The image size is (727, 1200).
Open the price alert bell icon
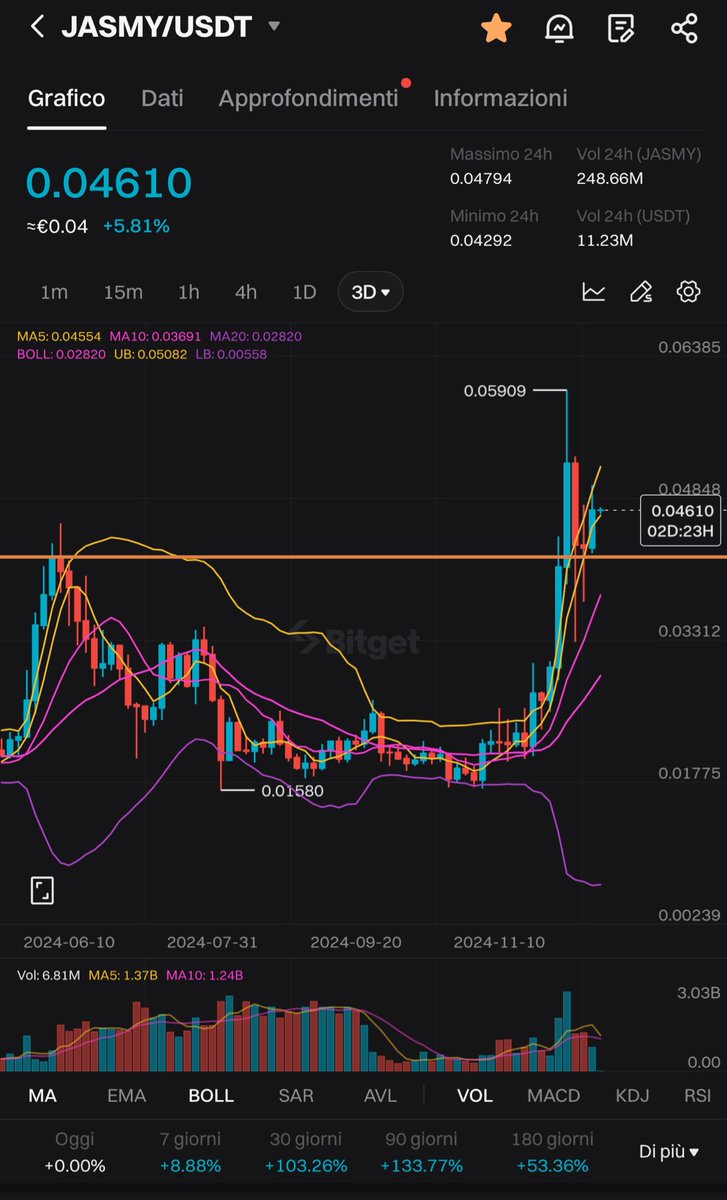pos(559,28)
